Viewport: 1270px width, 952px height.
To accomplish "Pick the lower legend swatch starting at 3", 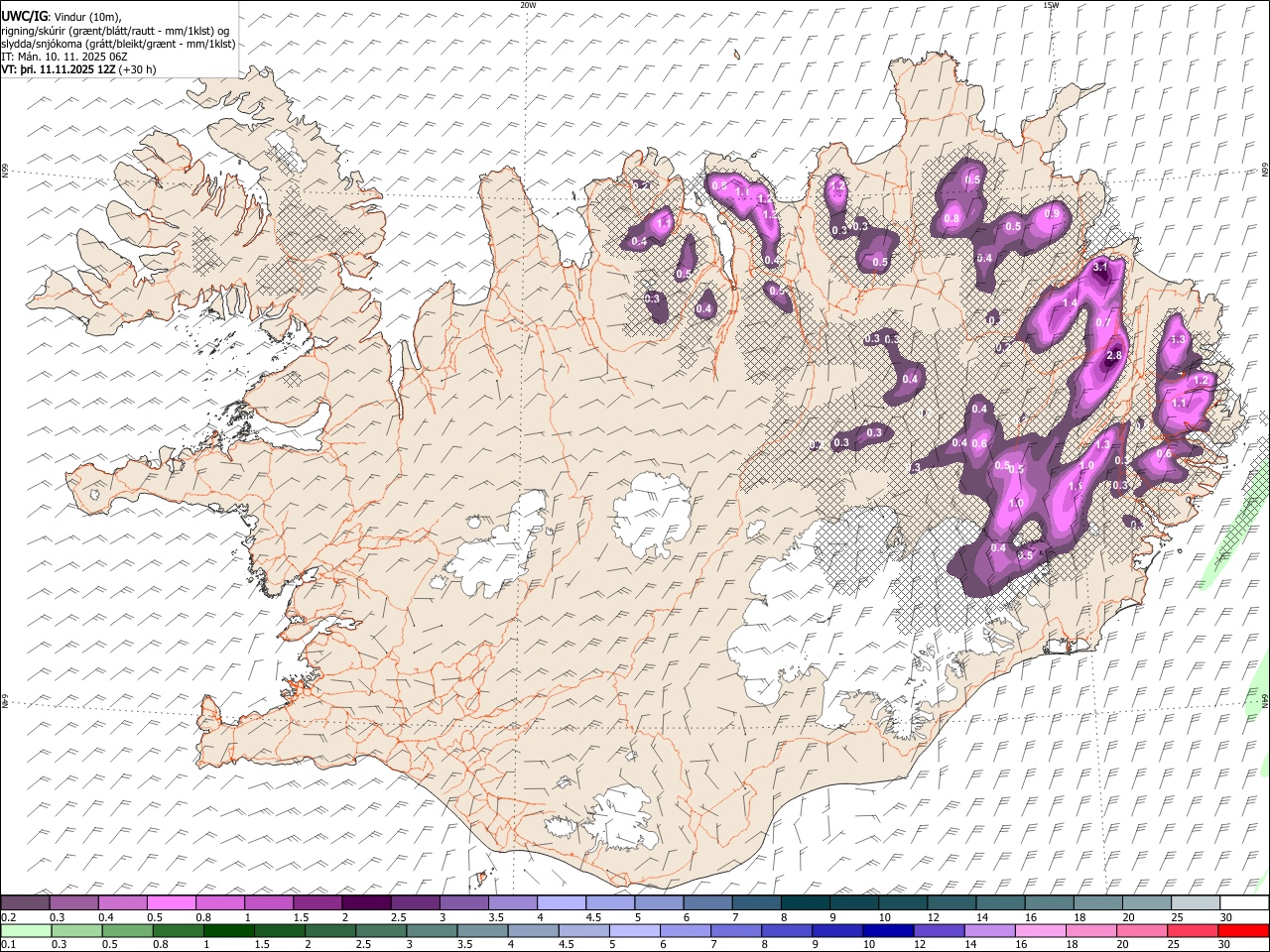I will [x=432, y=930].
